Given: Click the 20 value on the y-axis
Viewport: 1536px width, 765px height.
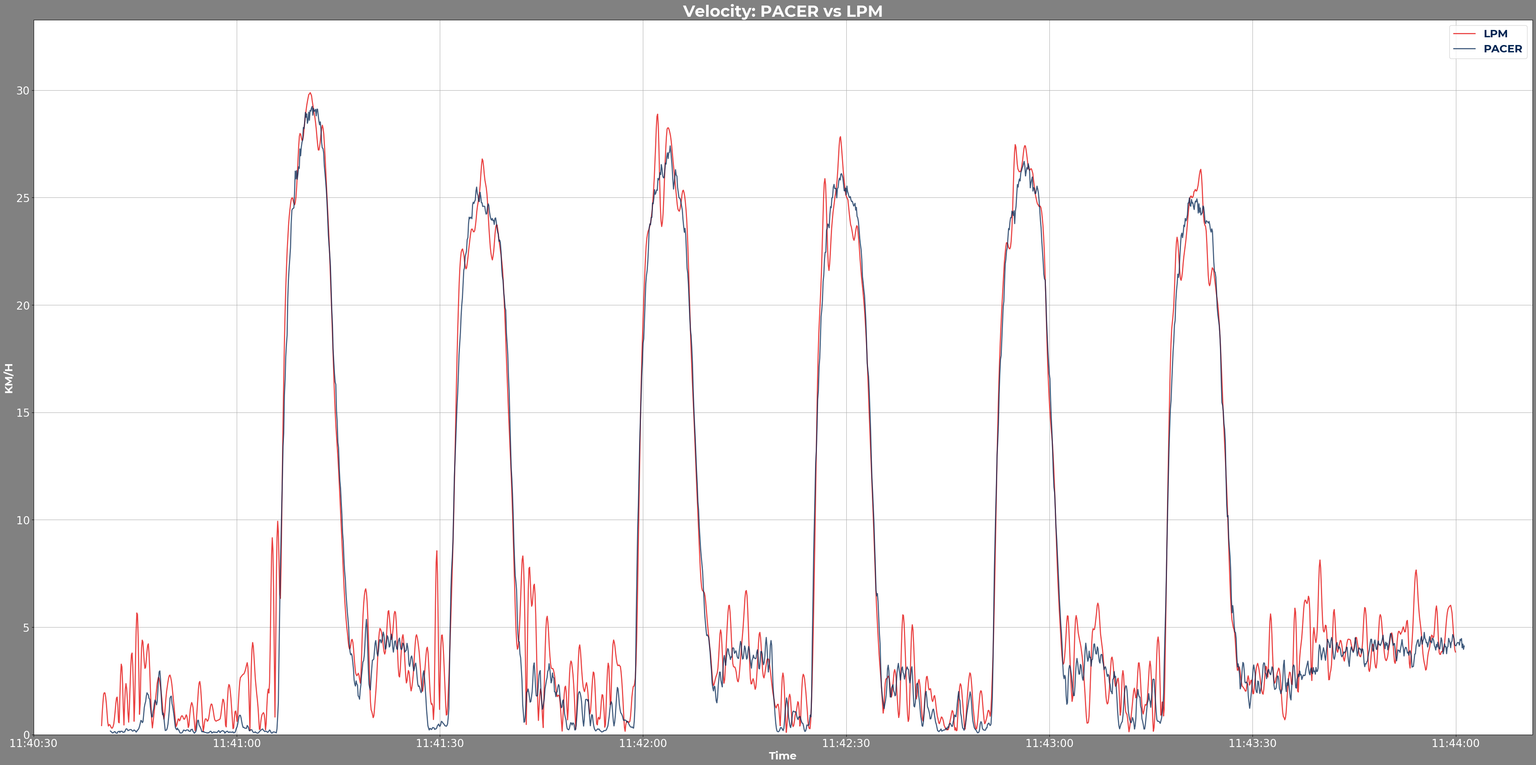Looking at the screenshot, I should click(x=22, y=306).
